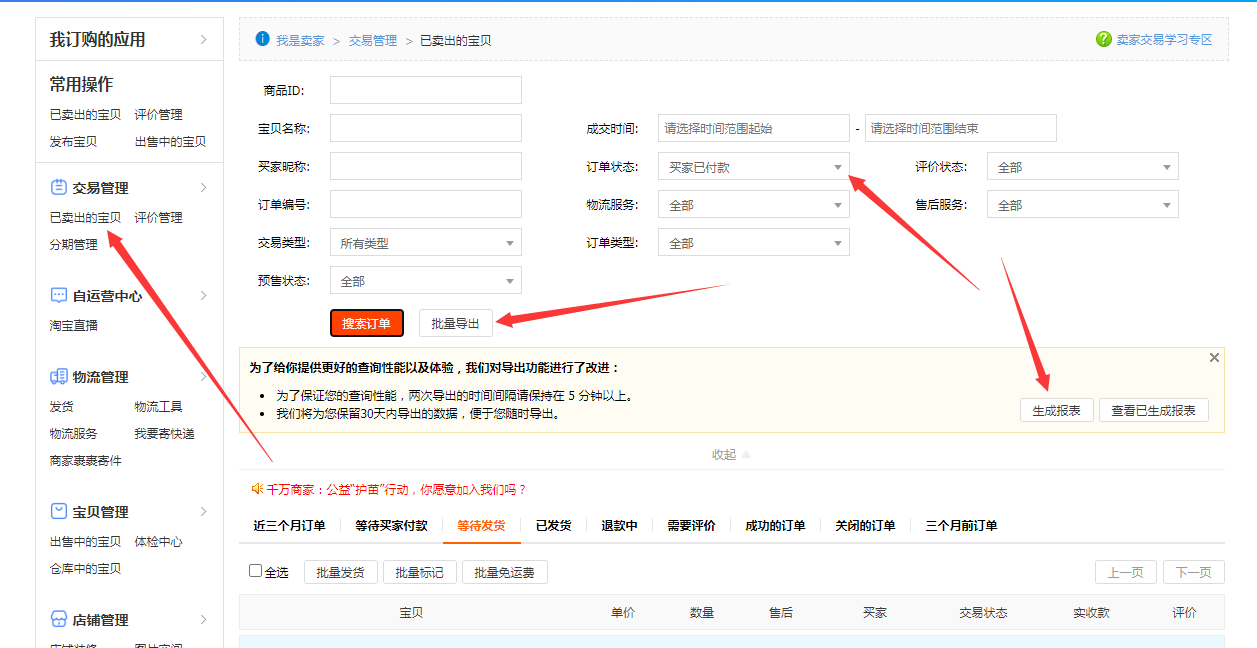Click the 宝贝管理 bag icon
This screenshot has height=648, width=1257.
(59, 512)
